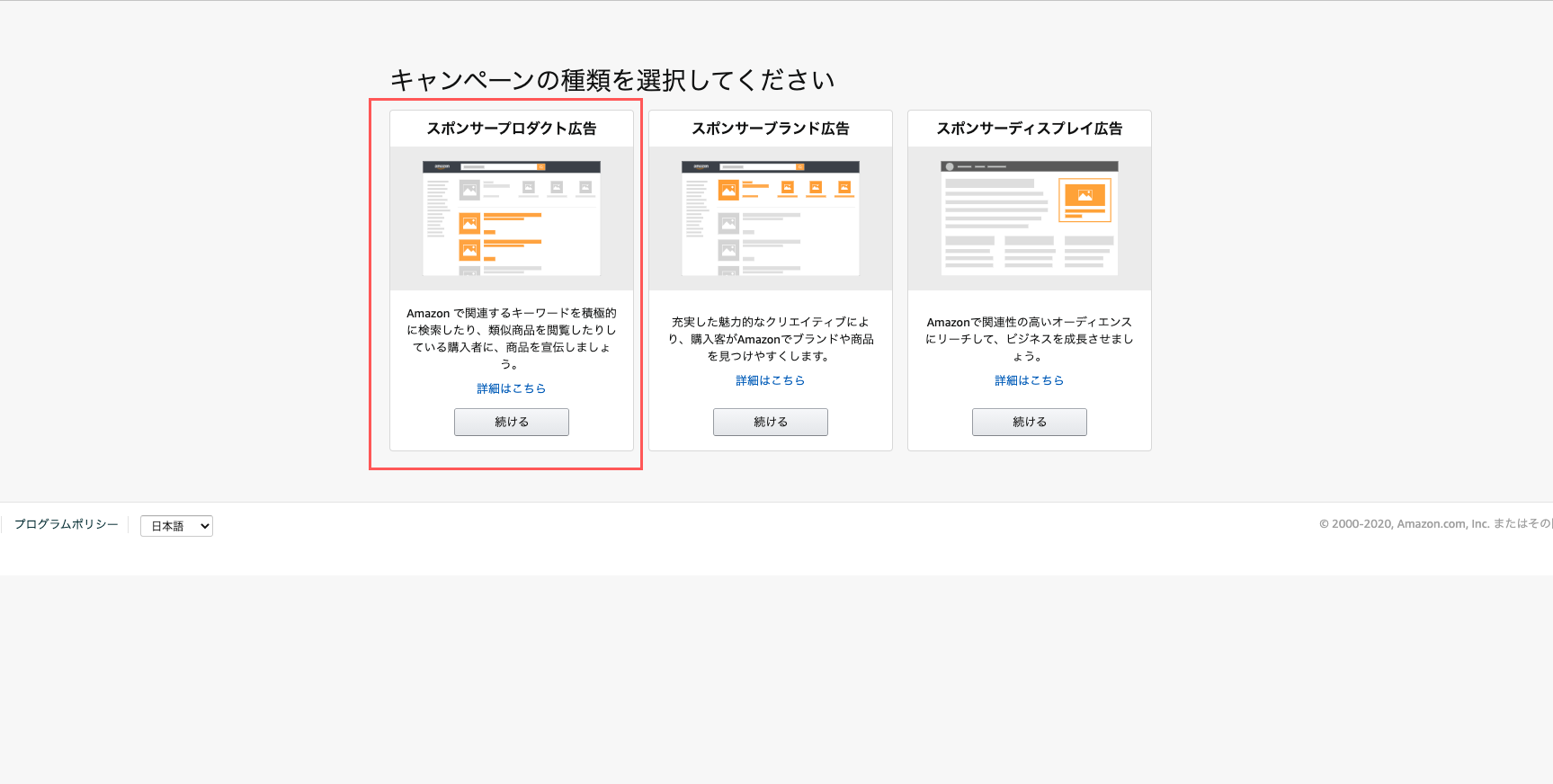
Task: Click the description starting 'Amazonで関連性の高いオーディエンス'
Action: pos(1030,339)
